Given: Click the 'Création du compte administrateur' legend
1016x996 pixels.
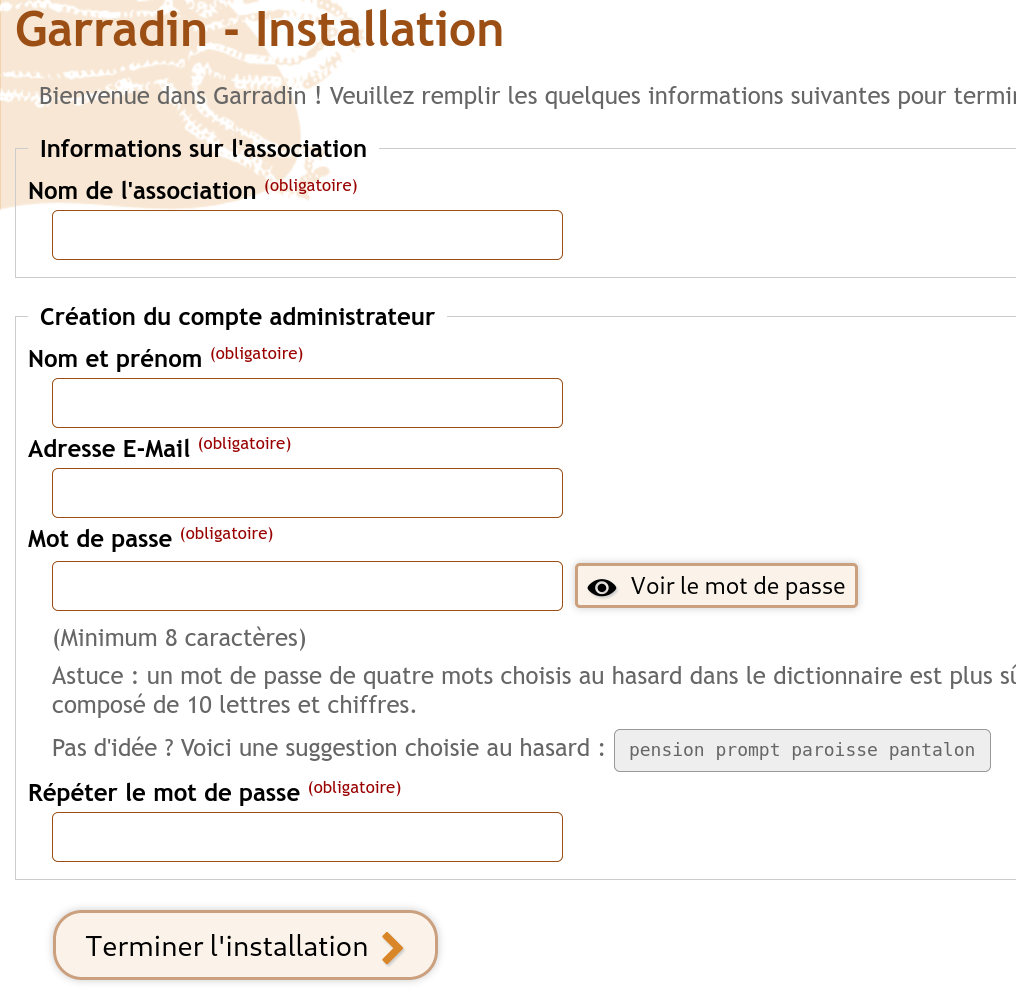Looking at the screenshot, I should (237, 317).
